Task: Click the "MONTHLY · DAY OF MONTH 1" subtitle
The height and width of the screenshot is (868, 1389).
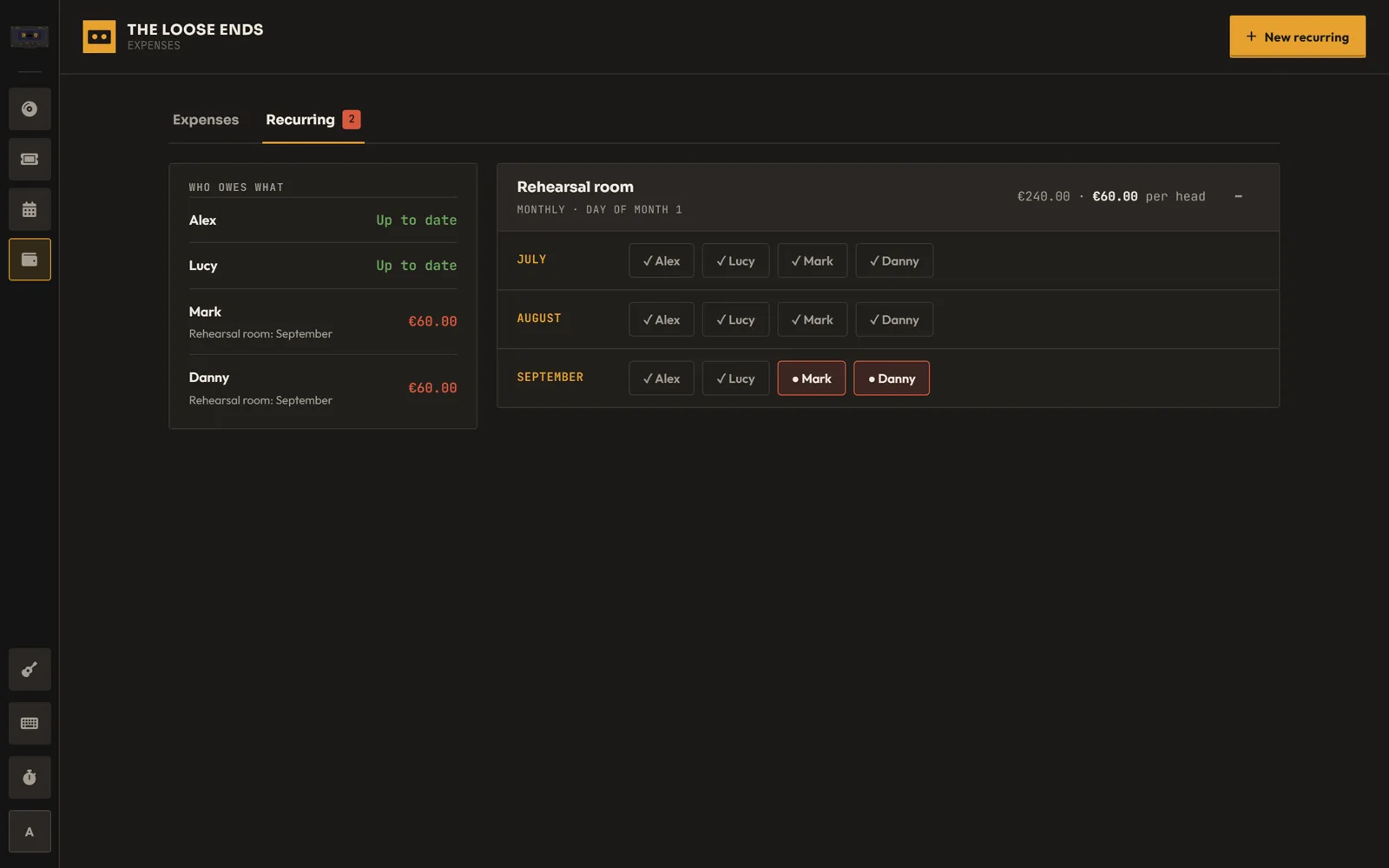Action: (x=599, y=210)
